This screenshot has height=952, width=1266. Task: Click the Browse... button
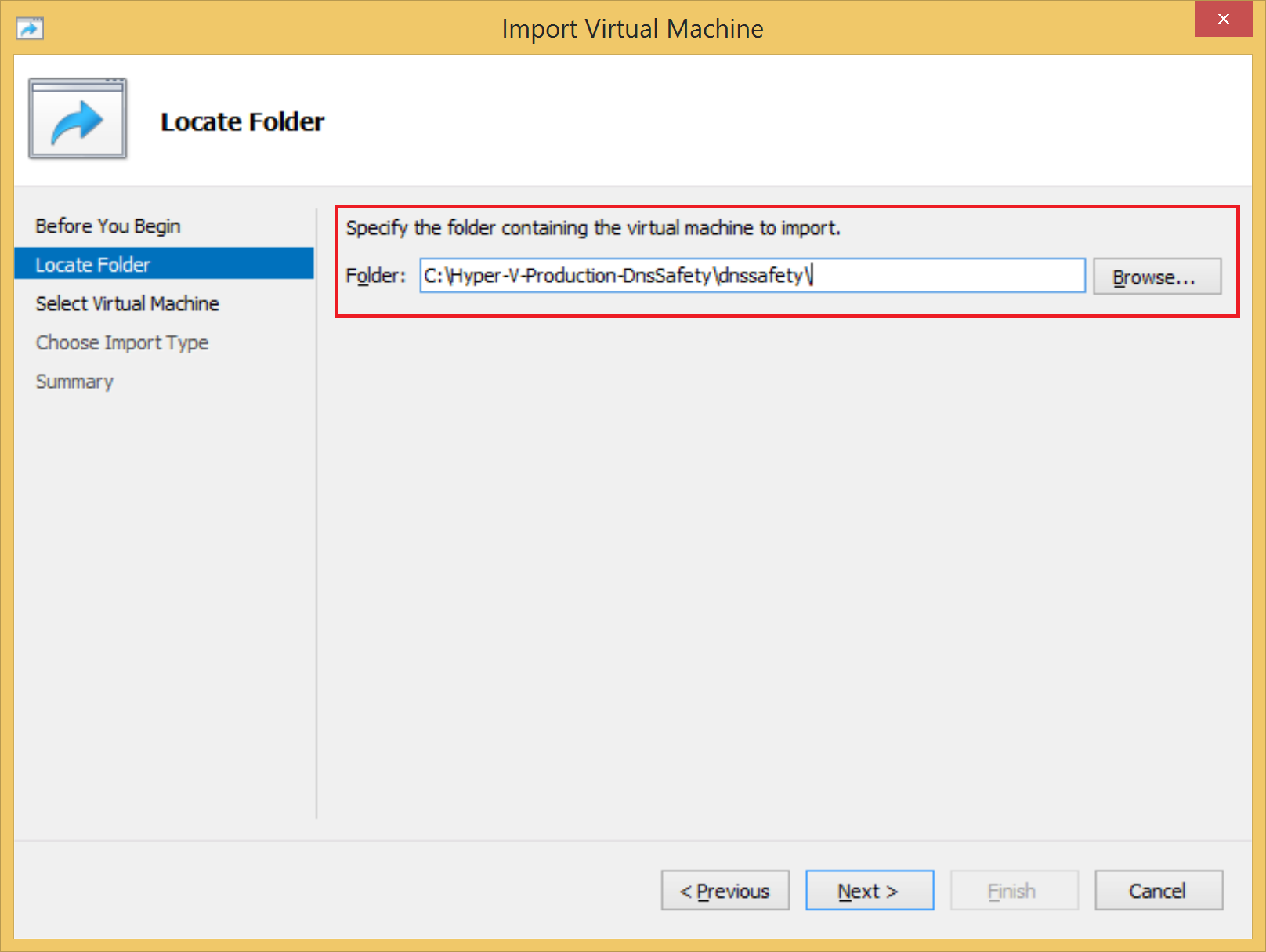(x=1157, y=277)
